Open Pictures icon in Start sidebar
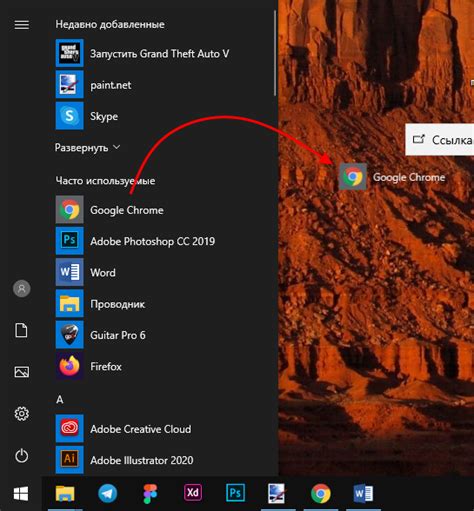 [22, 372]
